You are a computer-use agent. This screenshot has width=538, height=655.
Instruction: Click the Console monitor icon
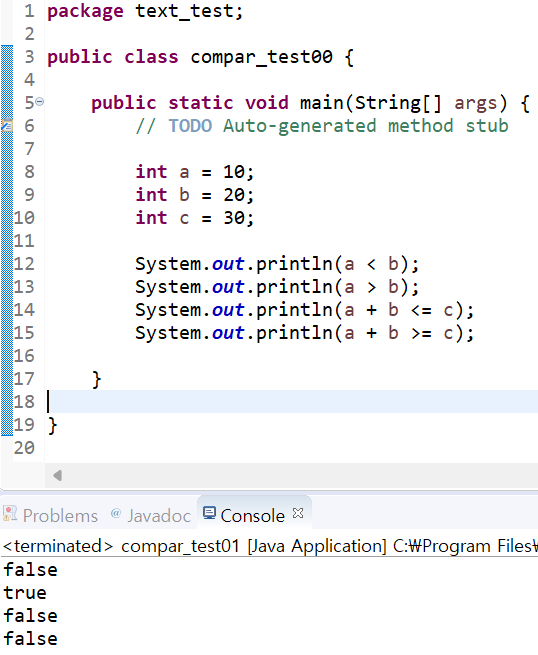point(209,513)
